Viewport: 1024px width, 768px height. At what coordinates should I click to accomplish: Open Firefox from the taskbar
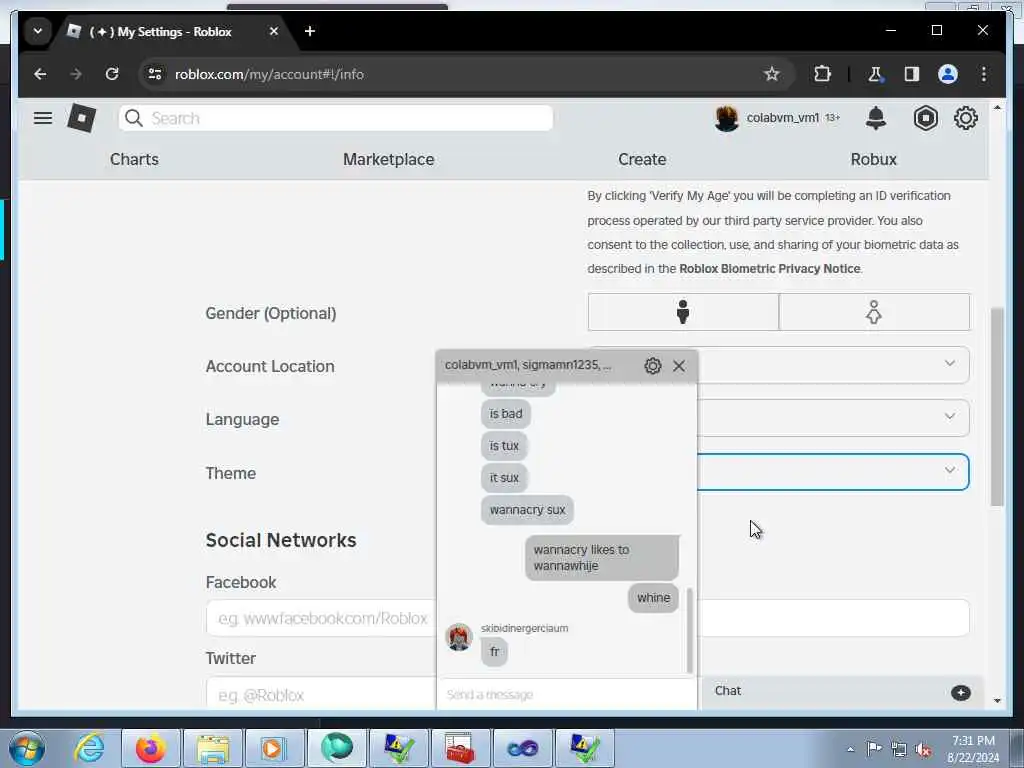pyautogui.click(x=150, y=748)
